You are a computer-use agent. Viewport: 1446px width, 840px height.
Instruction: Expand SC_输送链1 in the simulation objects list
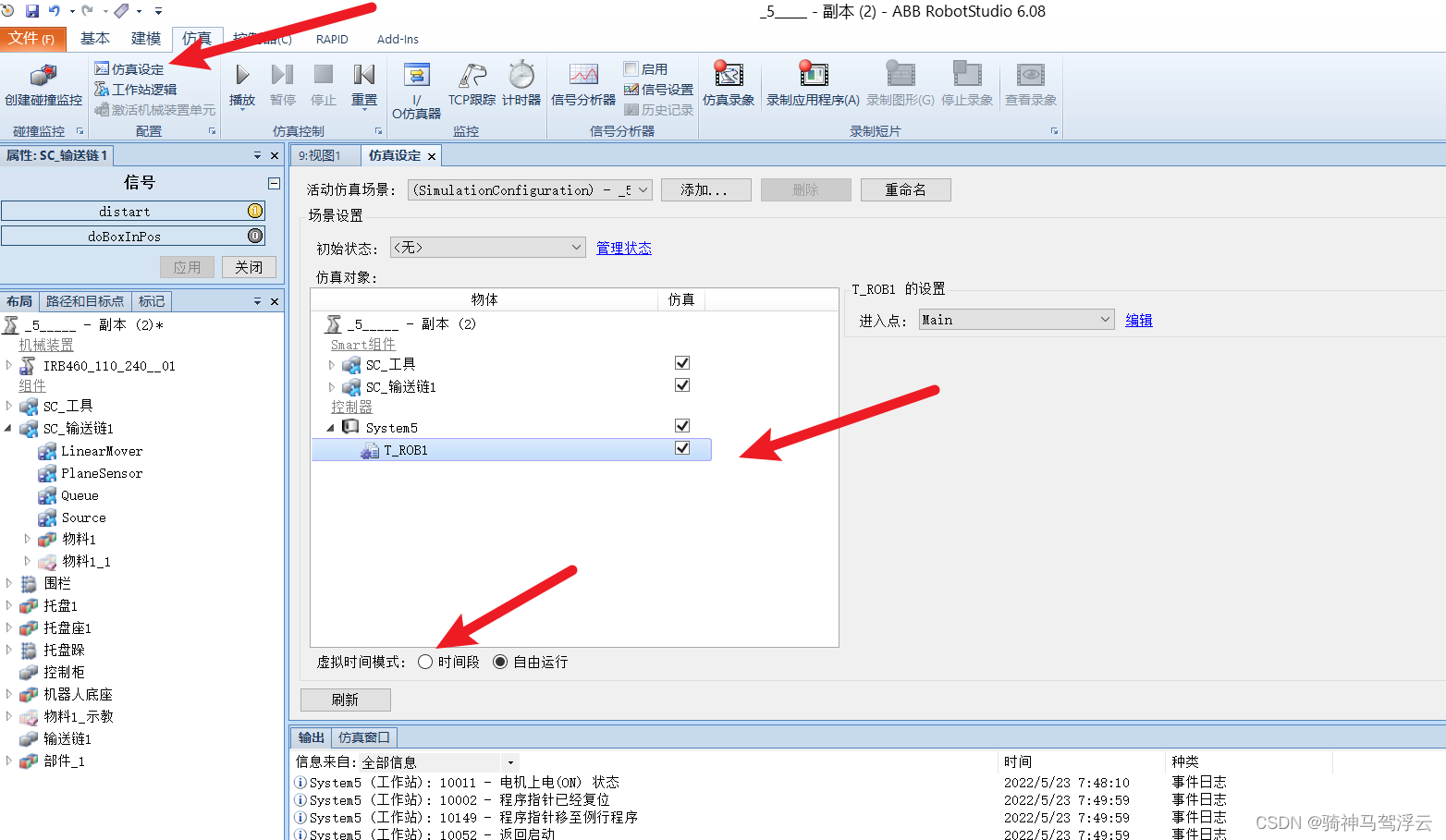pyautogui.click(x=332, y=387)
